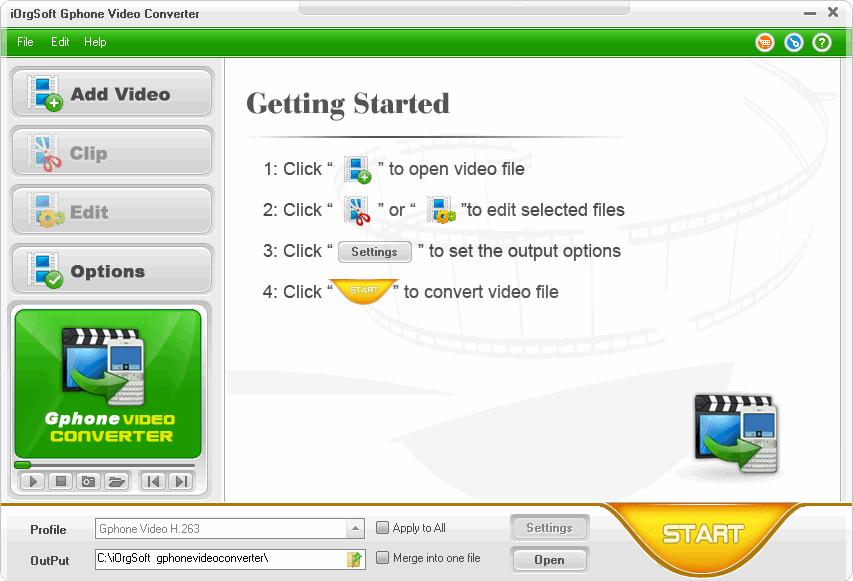This screenshot has height=581, width=853.
Task: Click the bottom Settings button
Action: pyautogui.click(x=549, y=528)
